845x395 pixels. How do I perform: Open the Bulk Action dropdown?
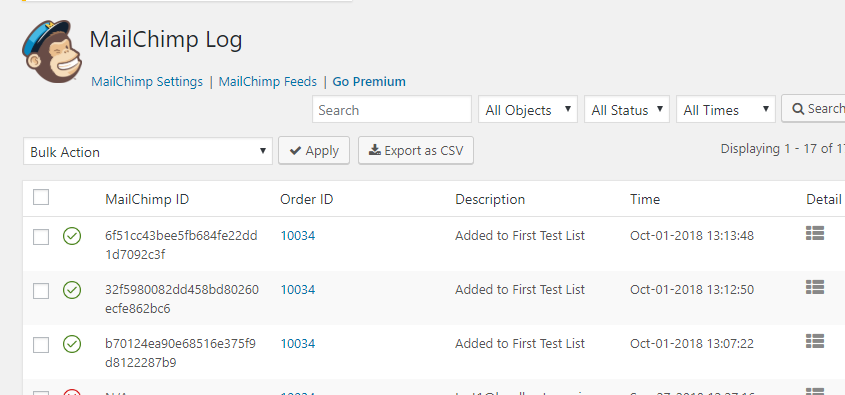click(x=148, y=151)
